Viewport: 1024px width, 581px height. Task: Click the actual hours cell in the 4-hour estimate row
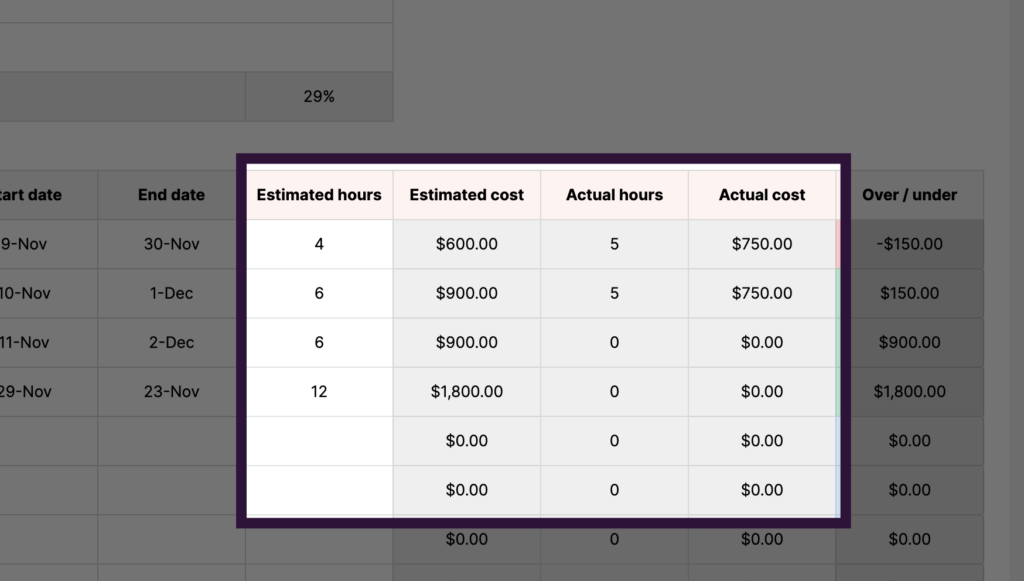coord(614,244)
